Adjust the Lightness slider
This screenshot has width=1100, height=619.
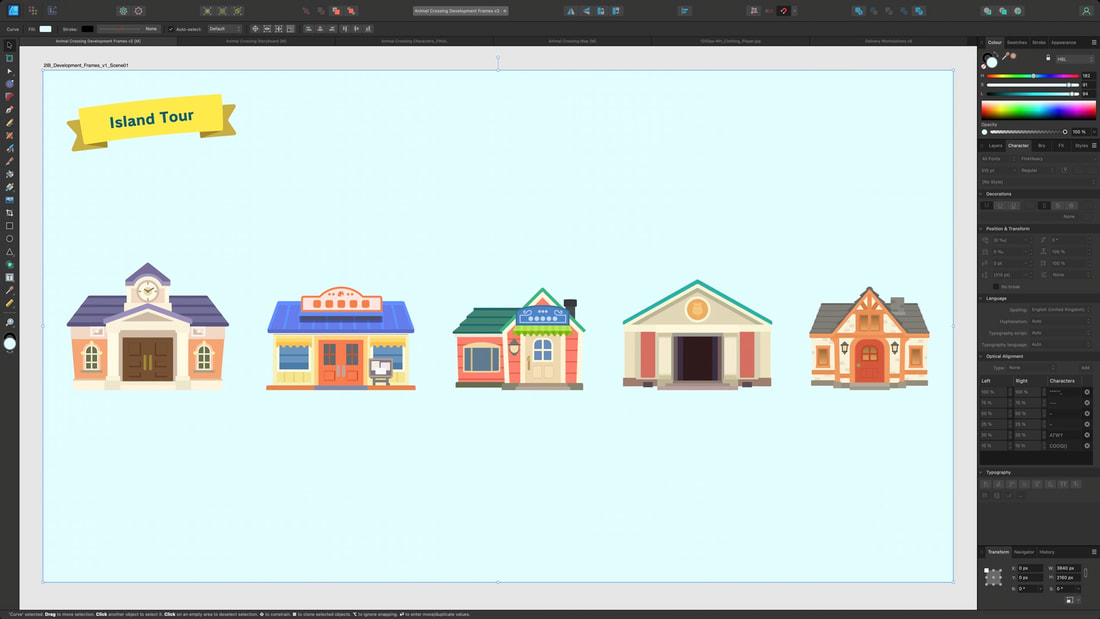pyautogui.click(x=1033, y=93)
